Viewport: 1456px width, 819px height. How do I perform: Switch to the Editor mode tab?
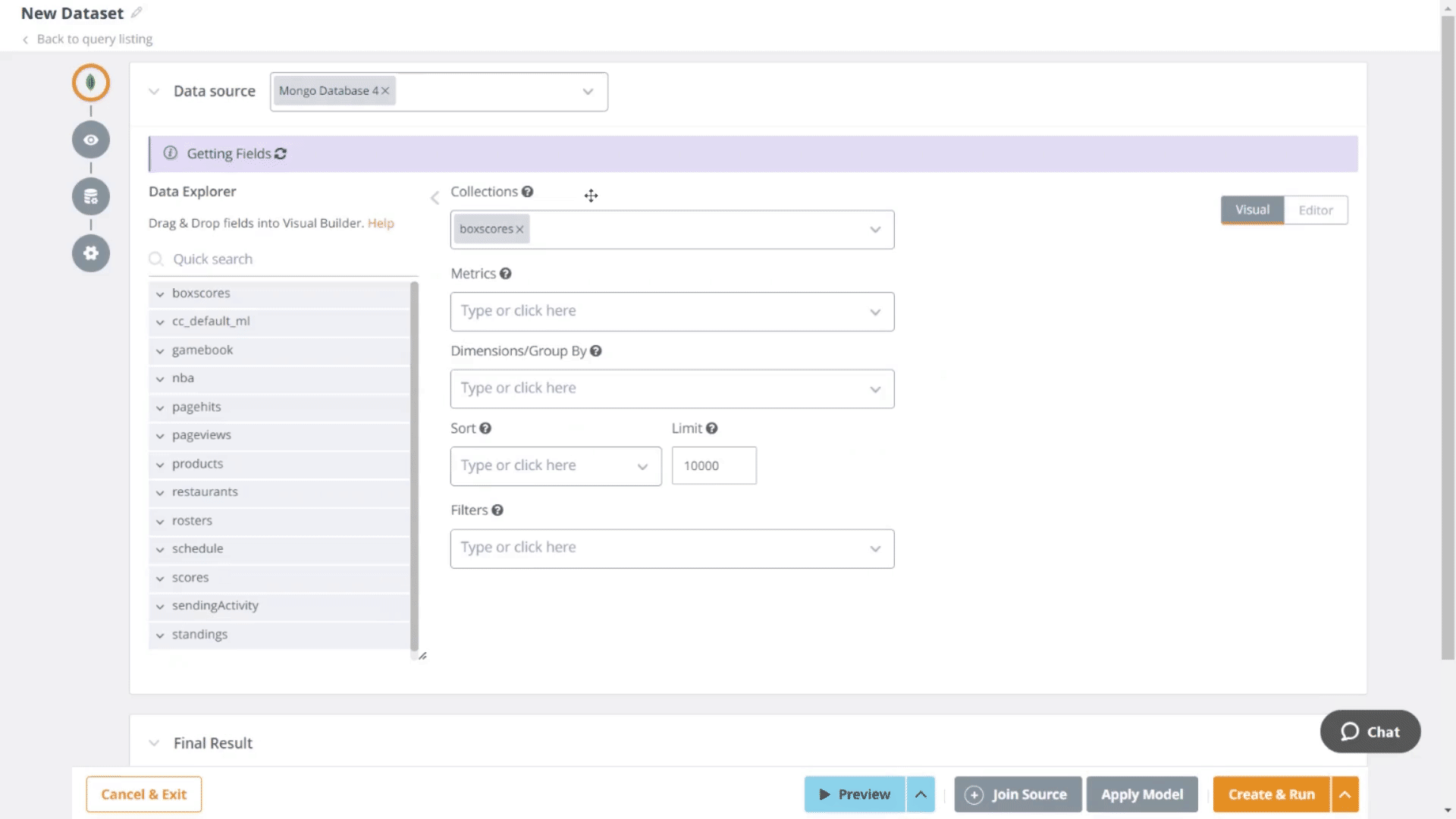click(1315, 210)
